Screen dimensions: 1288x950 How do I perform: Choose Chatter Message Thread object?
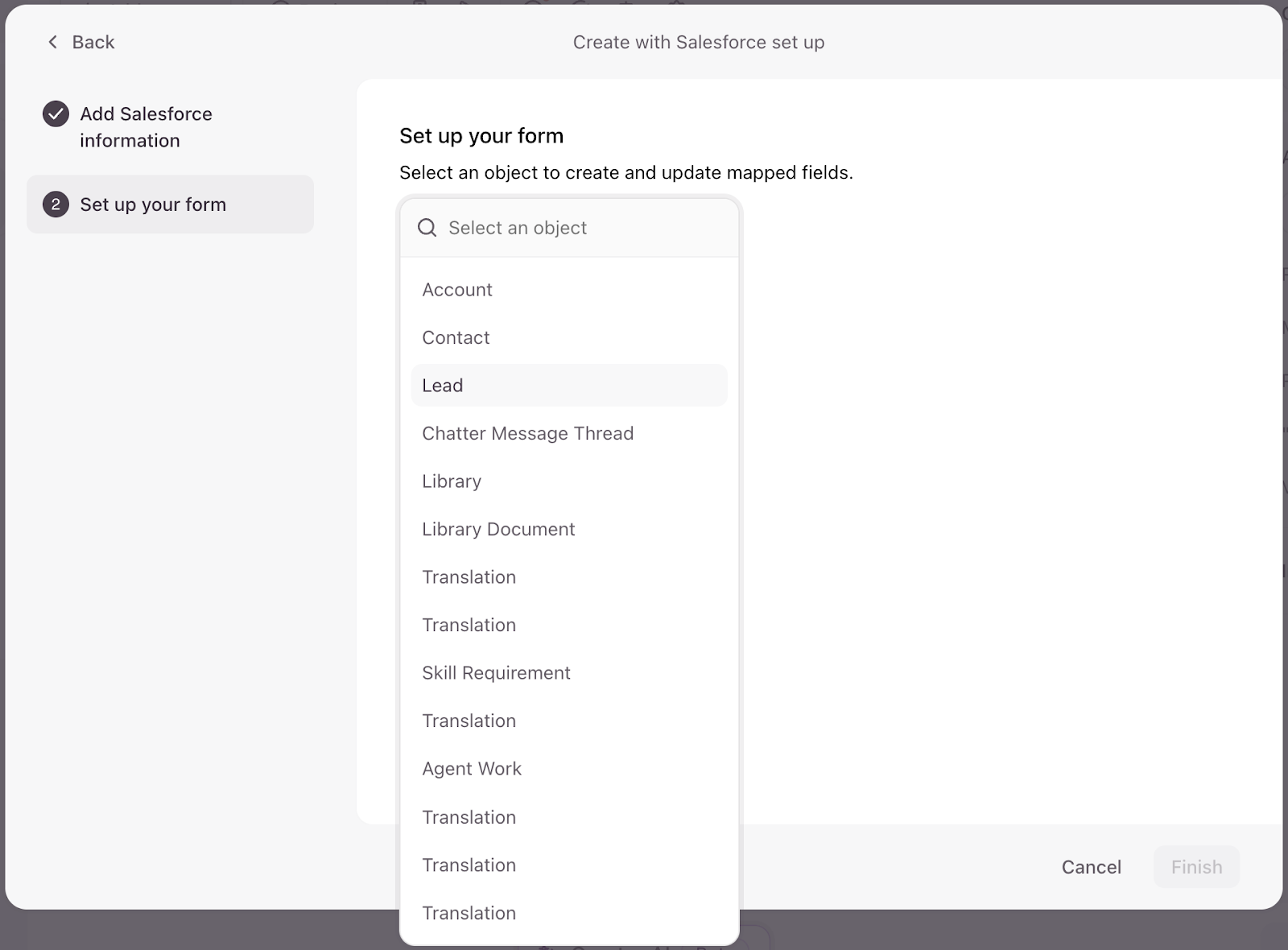click(527, 433)
